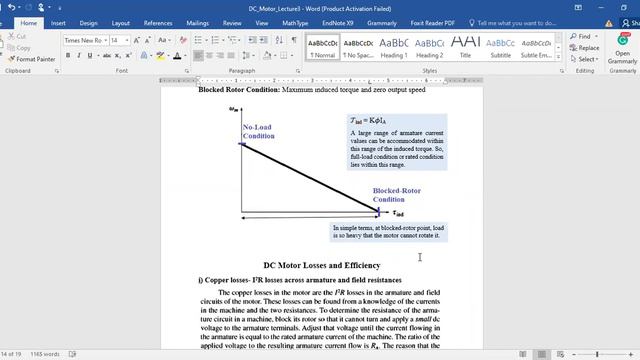Center the paragraph text
The image size is (640, 360).
pos(209,56)
